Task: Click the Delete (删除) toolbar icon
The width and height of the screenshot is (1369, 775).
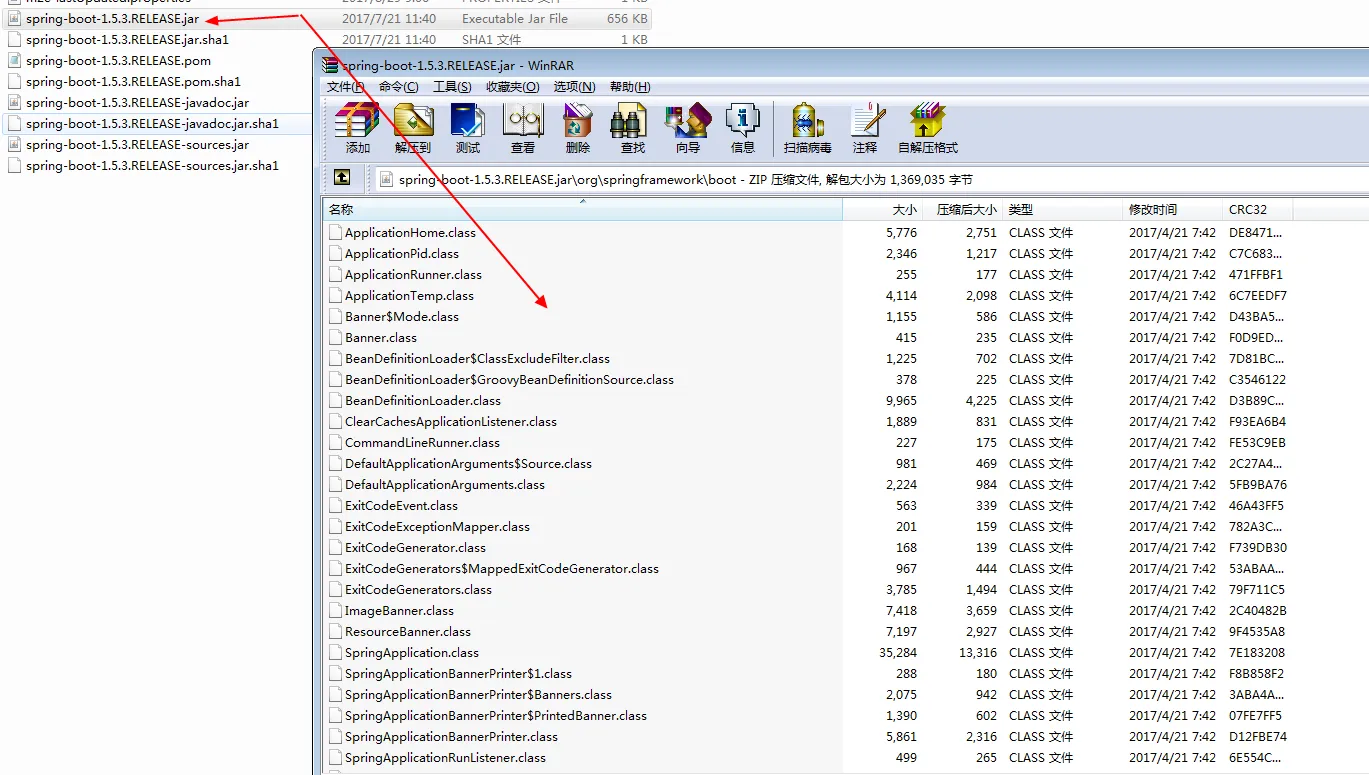Action: (578, 120)
